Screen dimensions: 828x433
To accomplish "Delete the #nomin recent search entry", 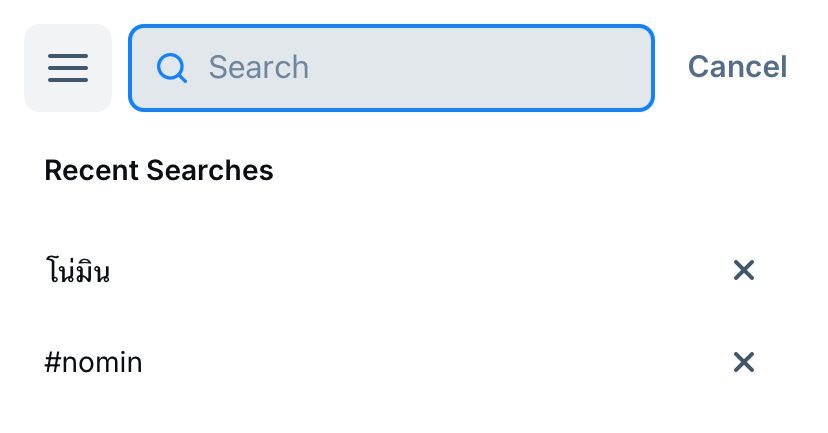I will click(x=743, y=362).
